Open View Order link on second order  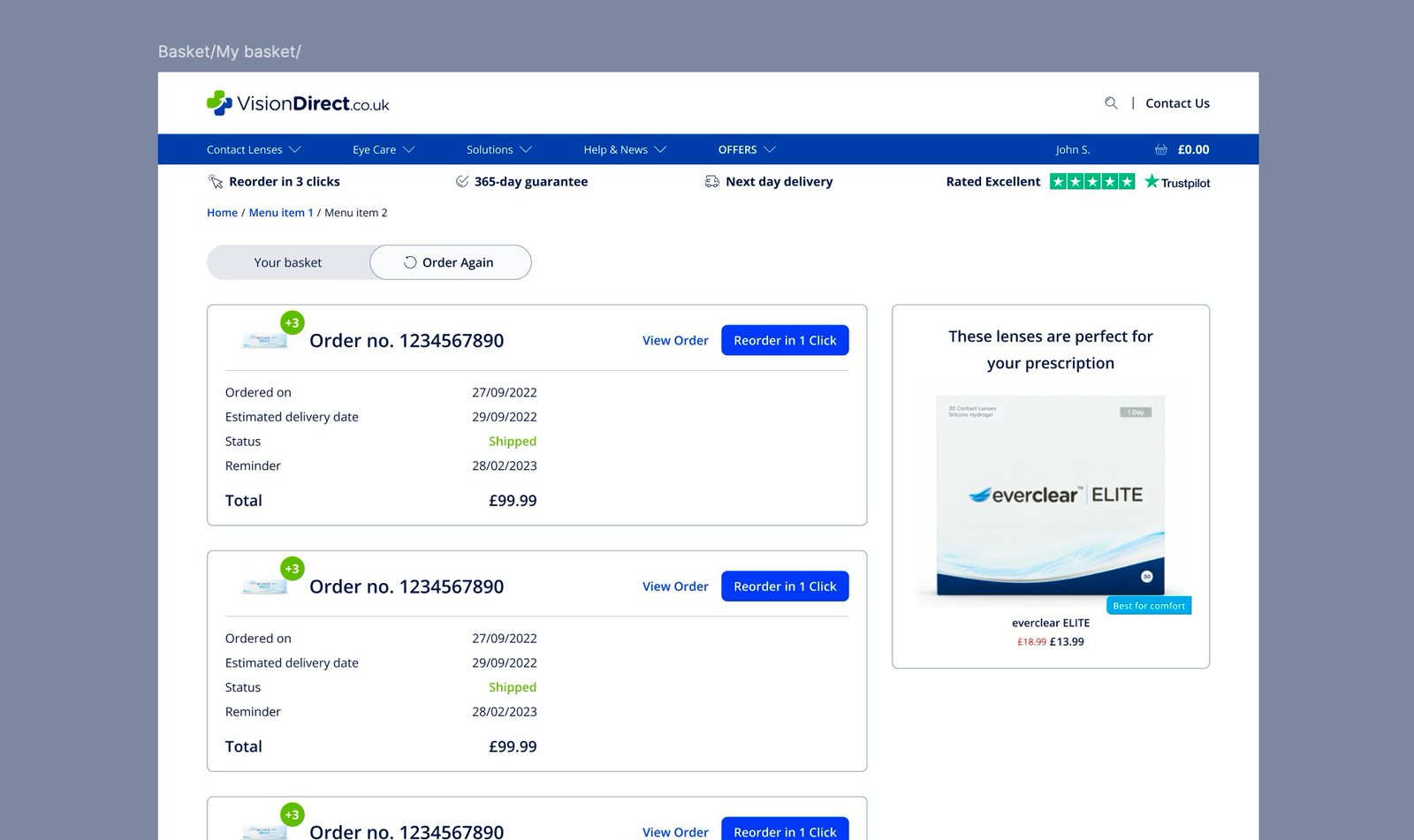click(675, 586)
